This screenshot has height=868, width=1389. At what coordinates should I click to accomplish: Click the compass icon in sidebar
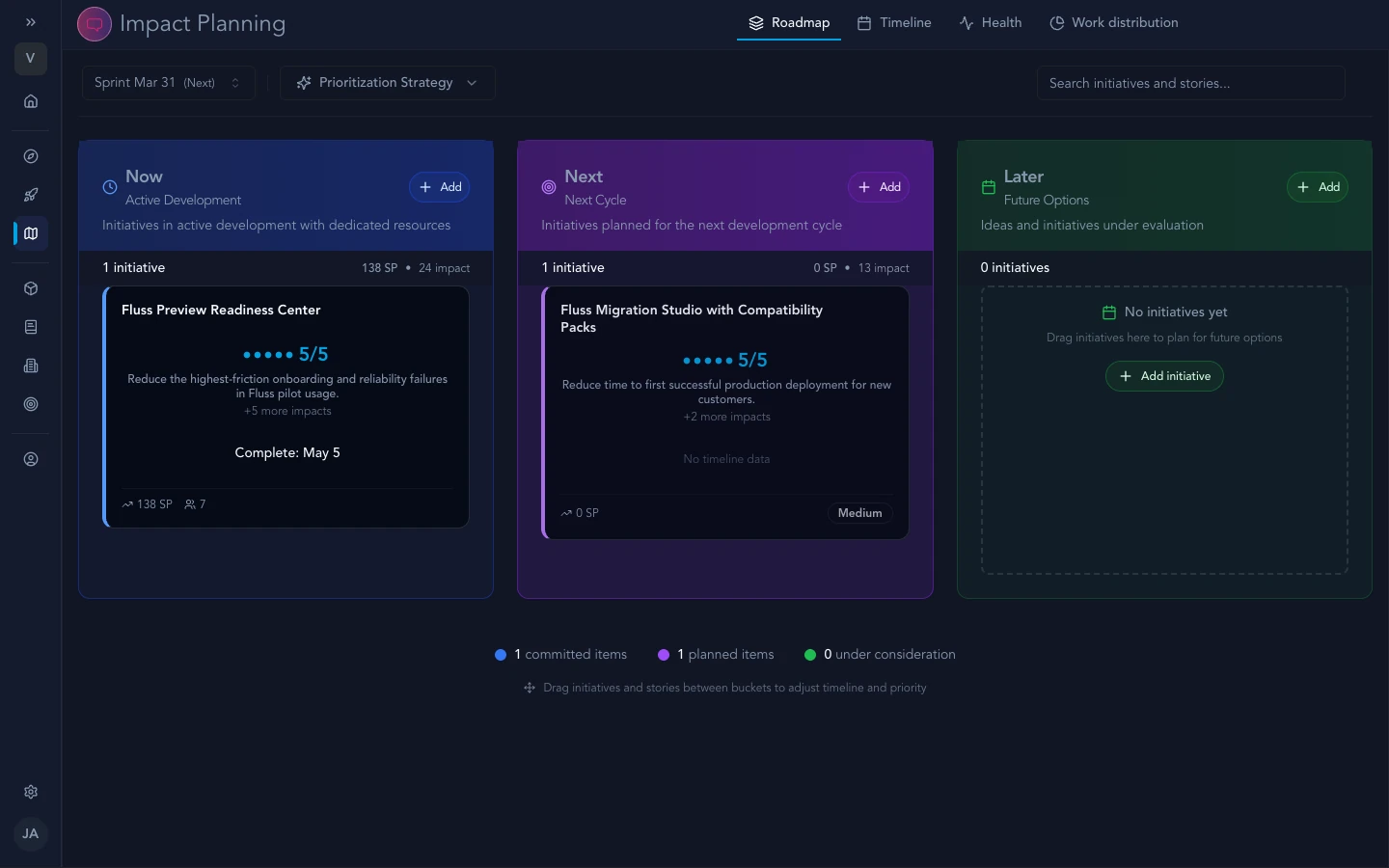(31, 156)
